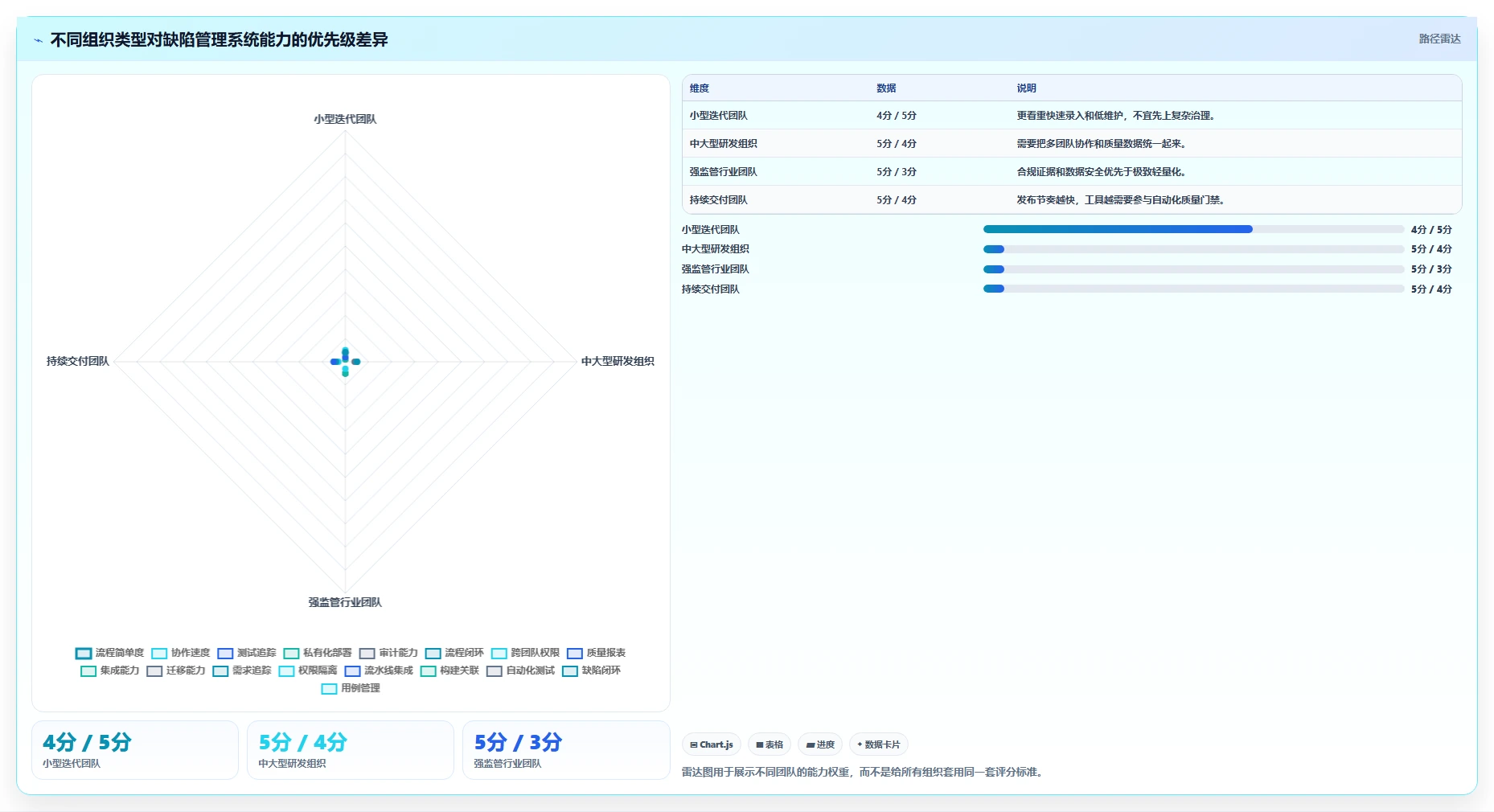1494x812 pixels.
Task: Hide the 缺陷闭环 dataset in legend
Action: 591,671
